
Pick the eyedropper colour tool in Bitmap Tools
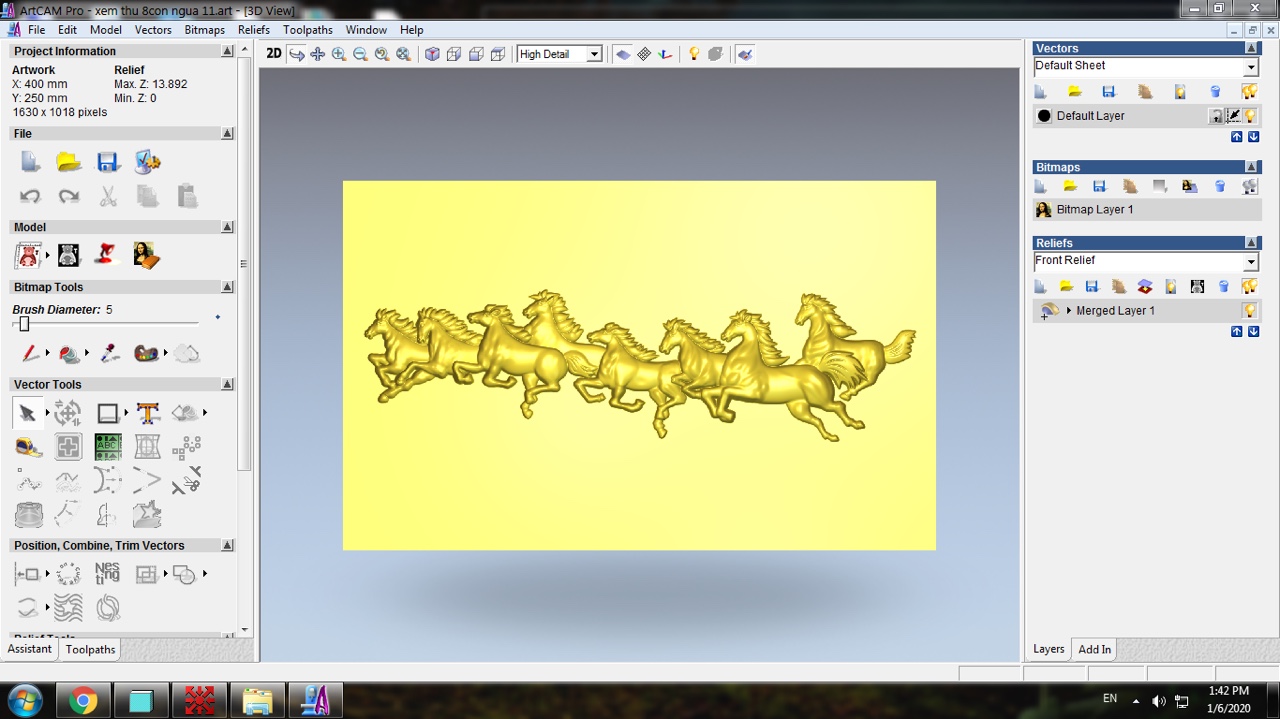(x=109, y=353)
